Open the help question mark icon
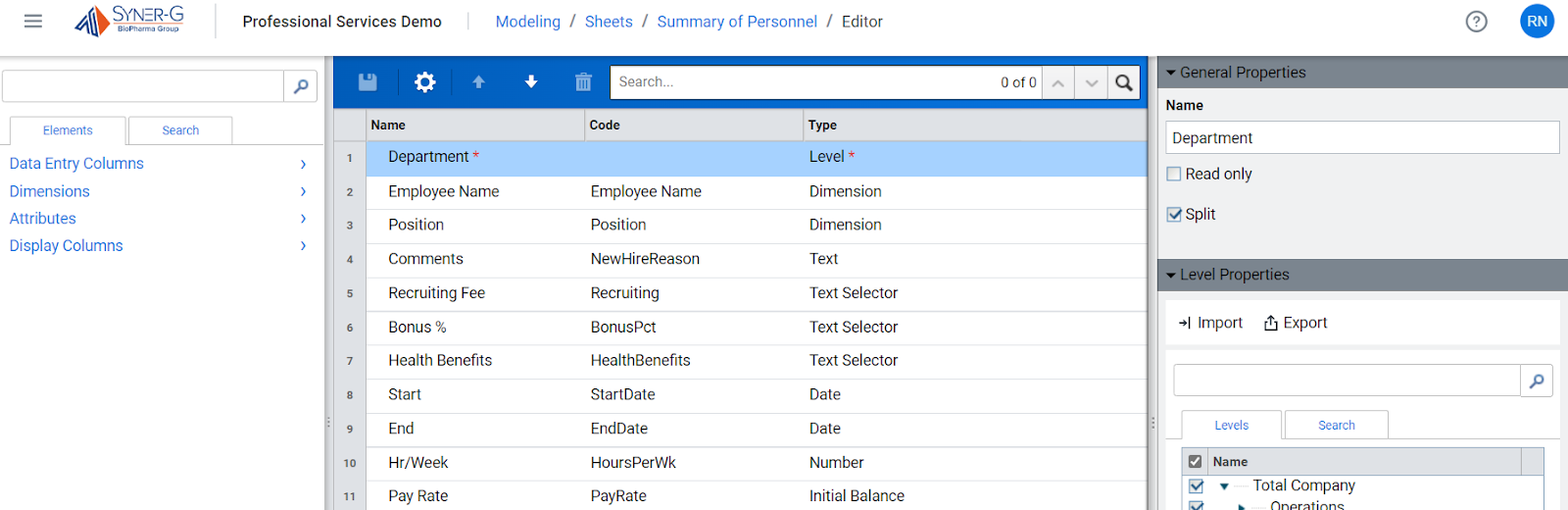The image size is (1568, 510). click(x=1476, y=22)
